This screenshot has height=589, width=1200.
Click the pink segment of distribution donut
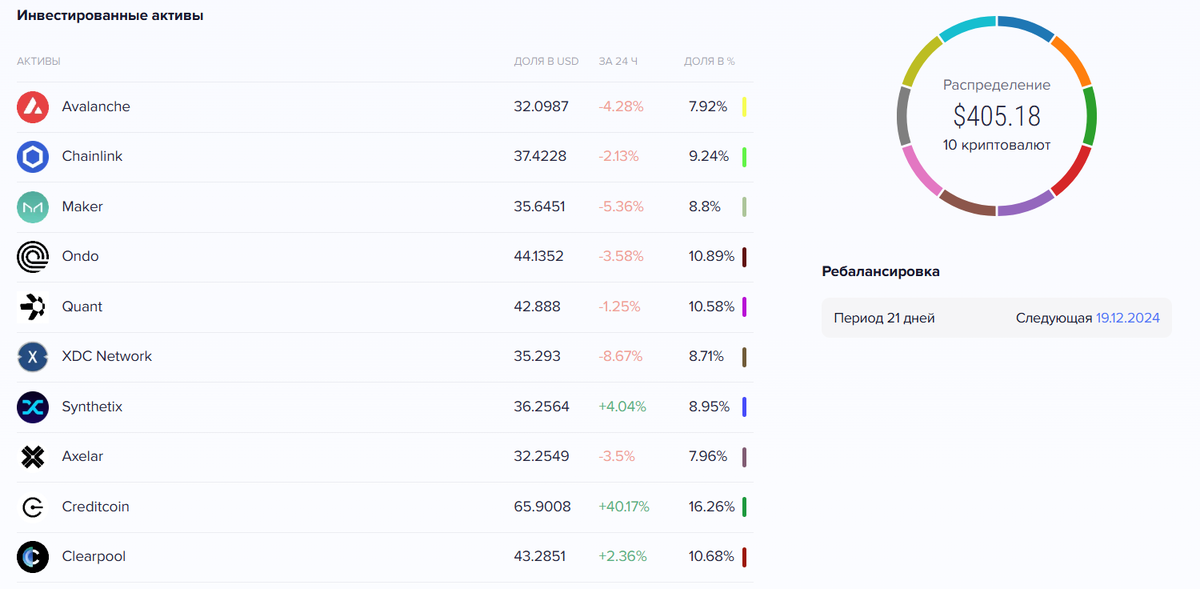(x=922, y=171)
